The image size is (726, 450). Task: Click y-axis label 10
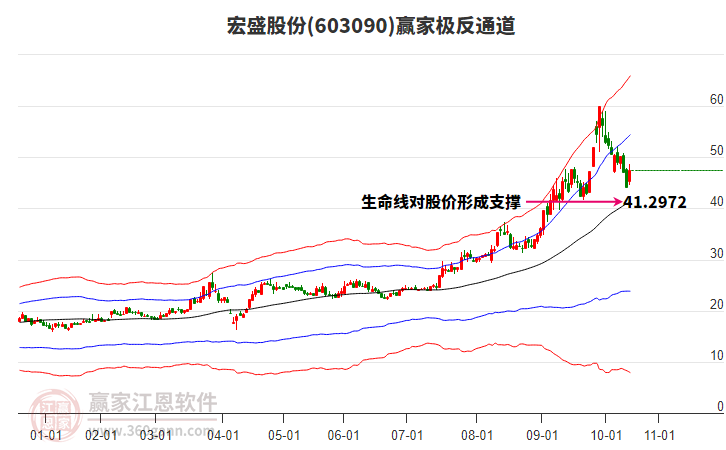tap(716, 355)
